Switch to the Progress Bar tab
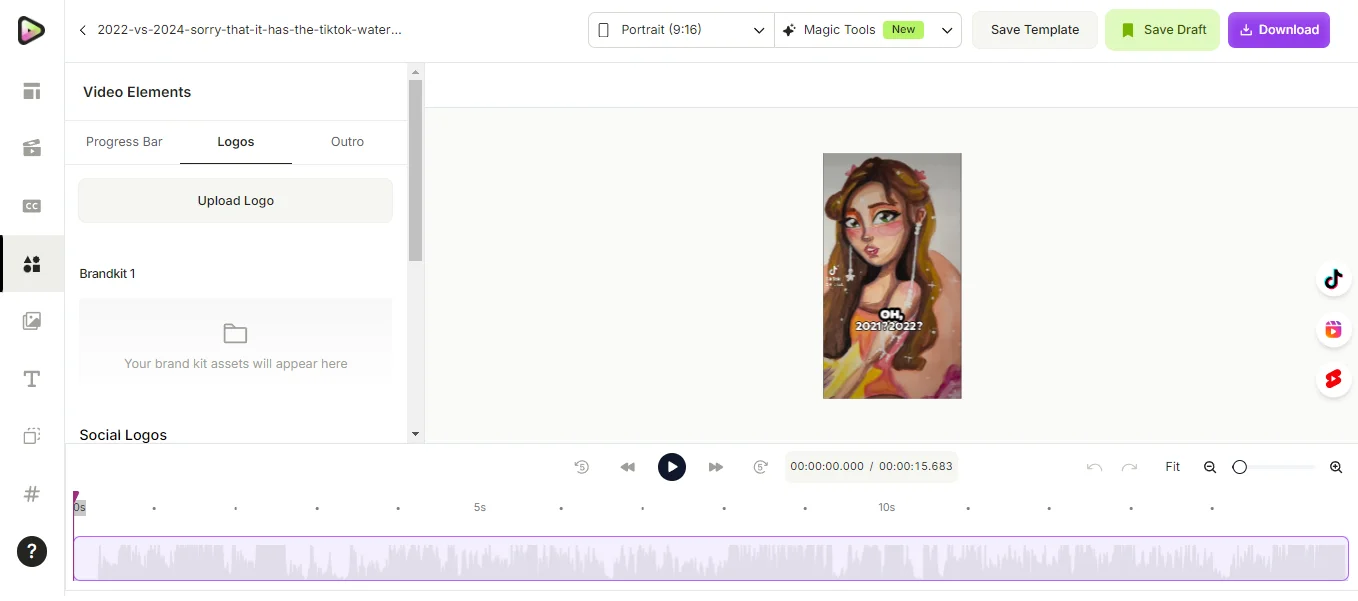 click(x=124, y=142)
